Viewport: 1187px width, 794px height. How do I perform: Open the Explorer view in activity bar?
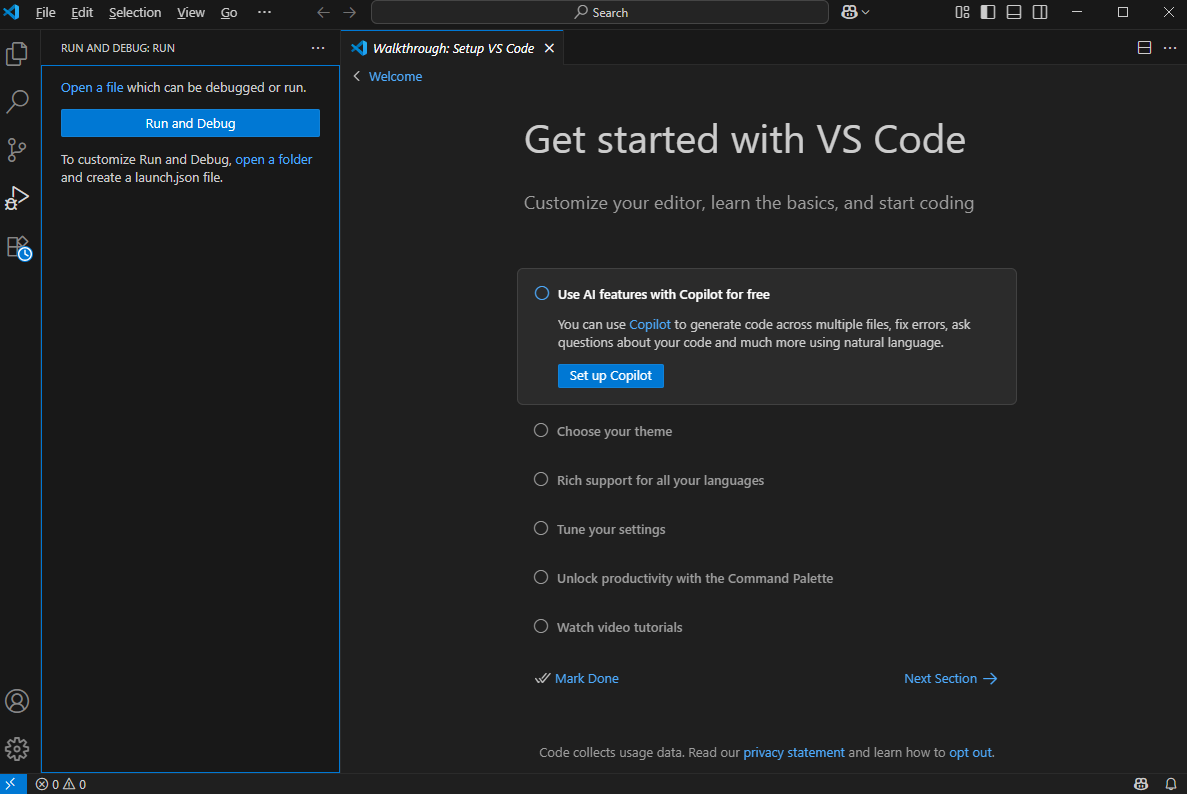click(17, 54)
